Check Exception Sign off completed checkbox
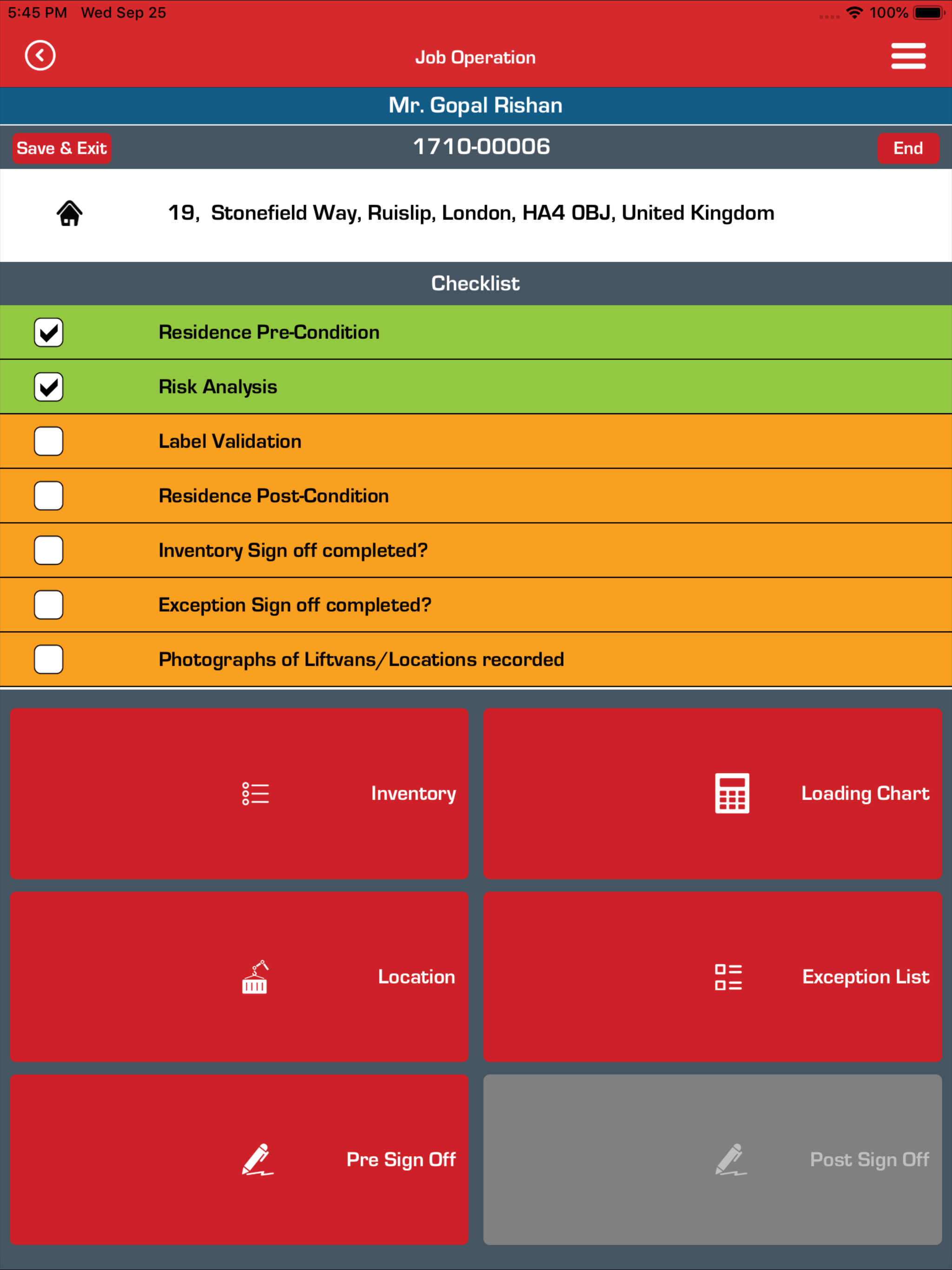 [49, 605]
